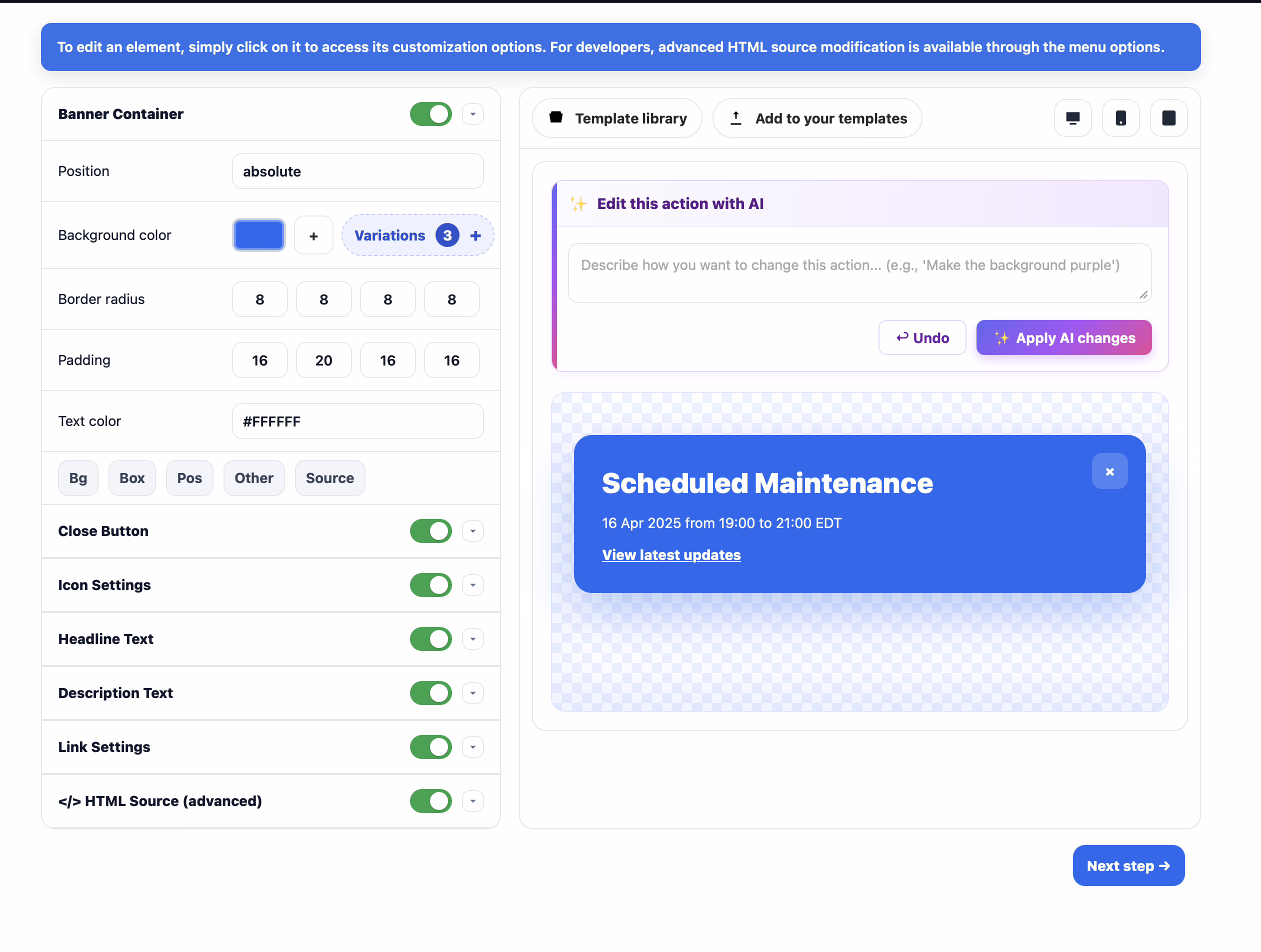Go to Next step

coord(1127,865)
